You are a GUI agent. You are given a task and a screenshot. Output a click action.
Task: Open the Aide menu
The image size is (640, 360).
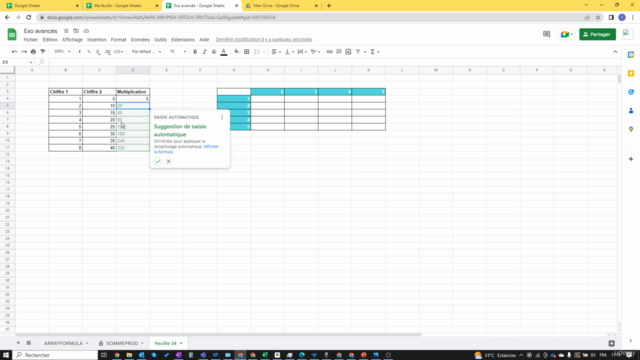tap(204, 40)
